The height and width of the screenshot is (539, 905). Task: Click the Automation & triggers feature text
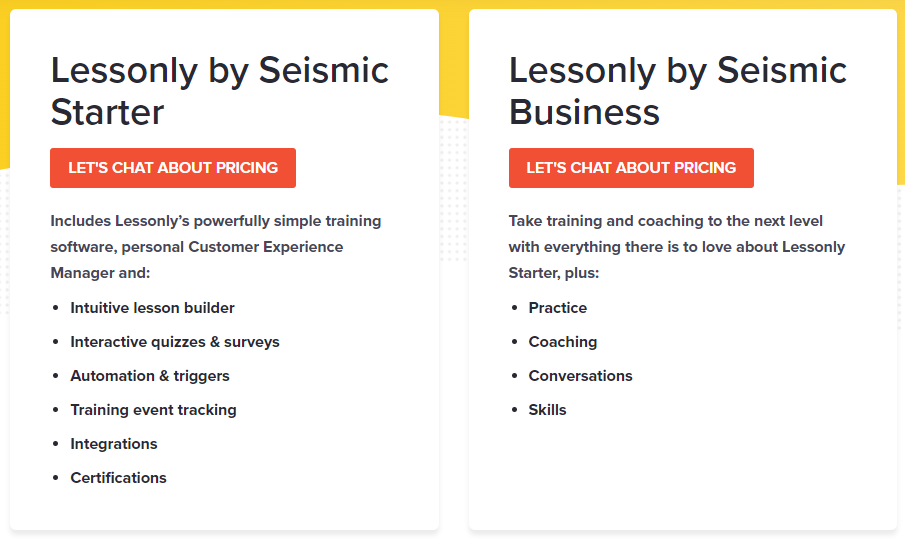(x=150, y=376)
